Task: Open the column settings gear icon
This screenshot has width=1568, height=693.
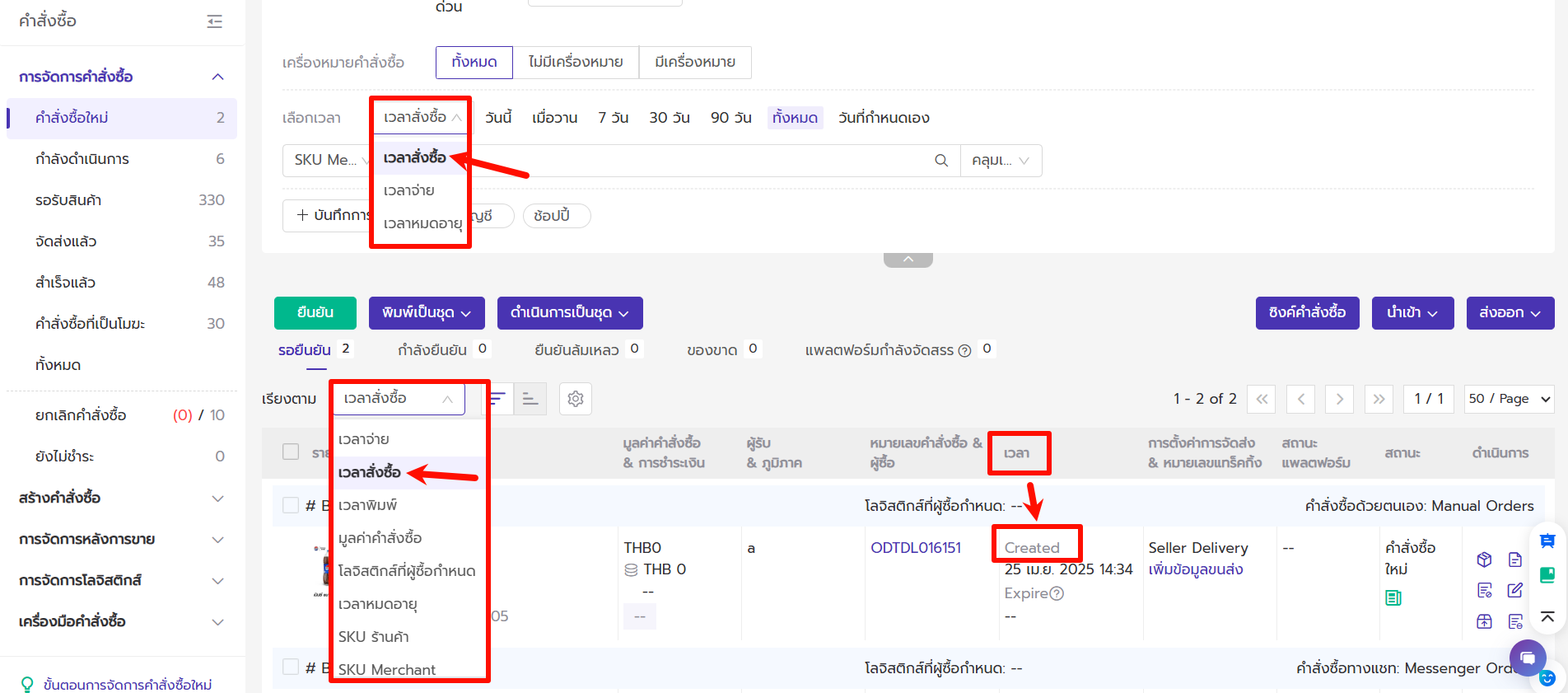Action: click(x=576, y=399)
